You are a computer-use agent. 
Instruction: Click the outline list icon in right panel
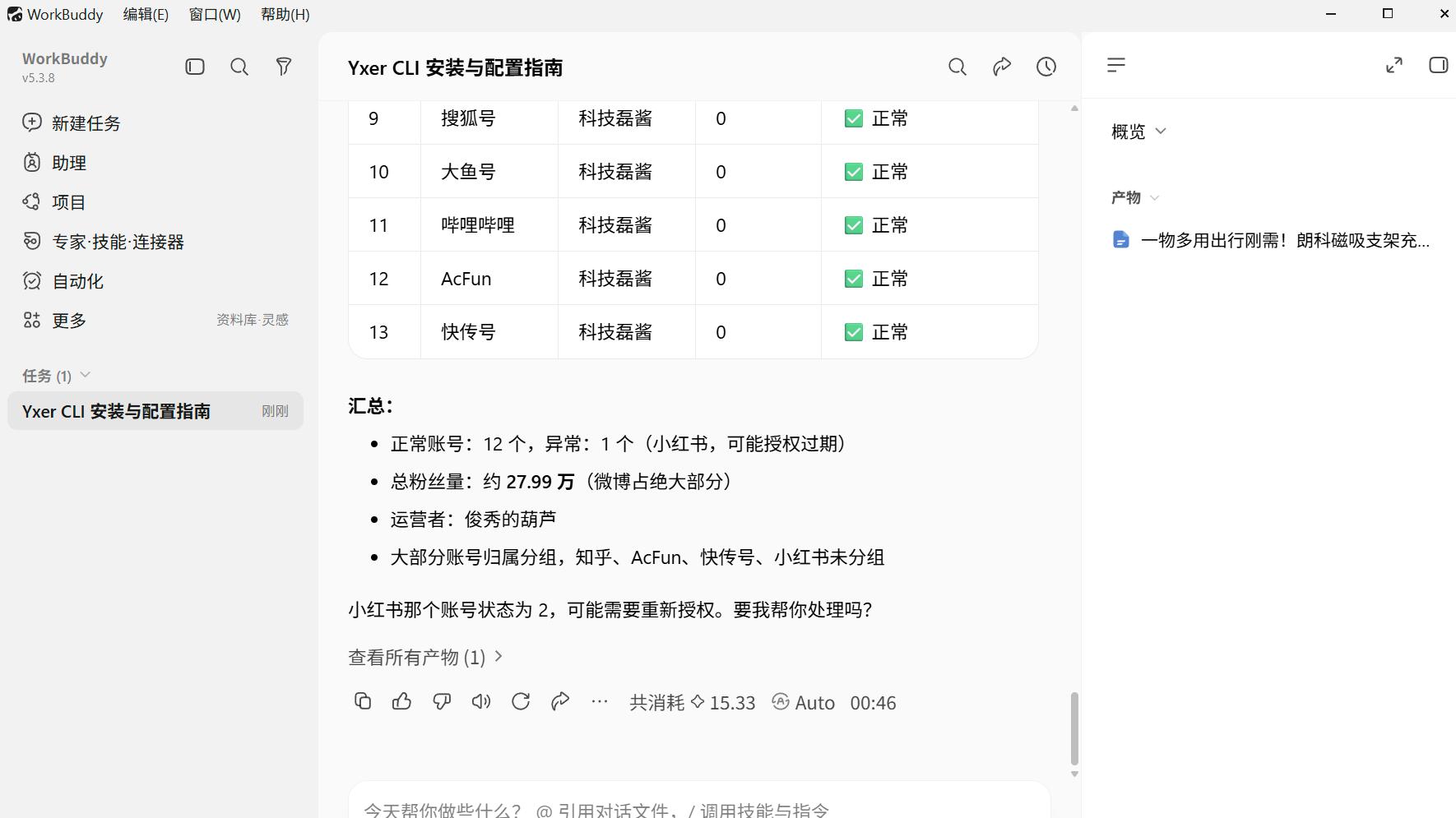tap(1116, 65)
